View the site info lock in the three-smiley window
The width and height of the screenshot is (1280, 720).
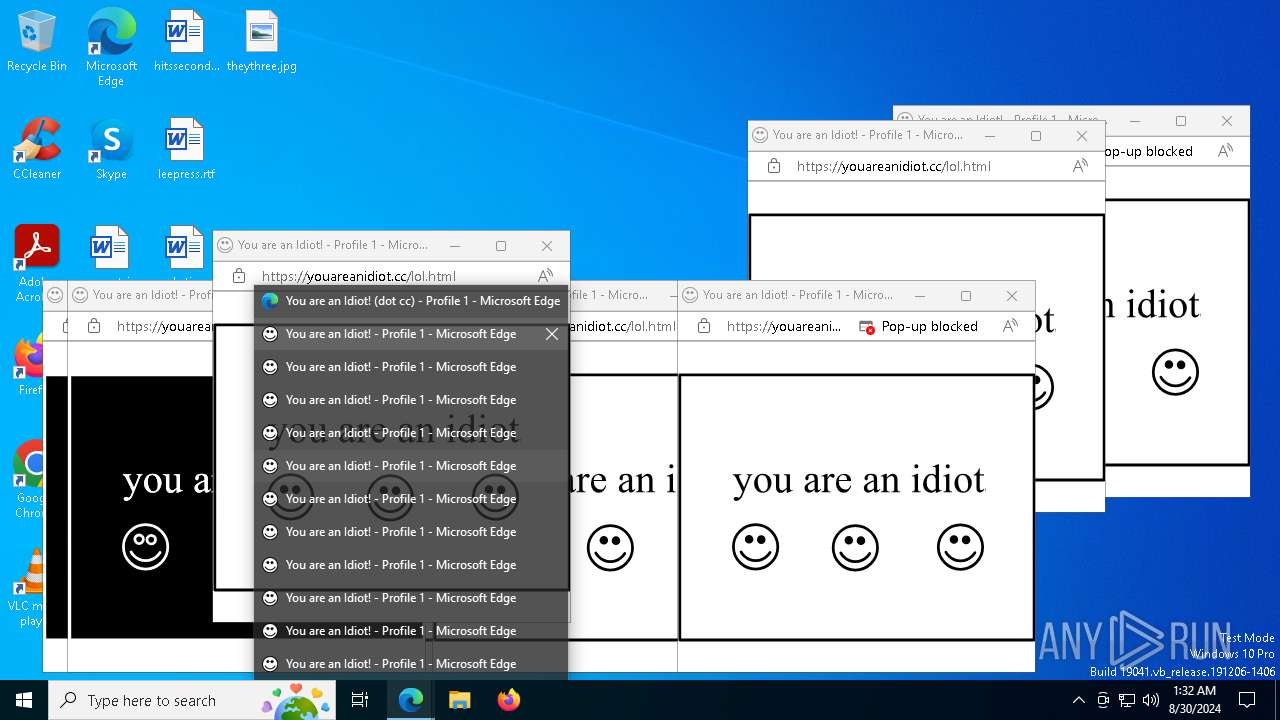click(x=704, y=326)
